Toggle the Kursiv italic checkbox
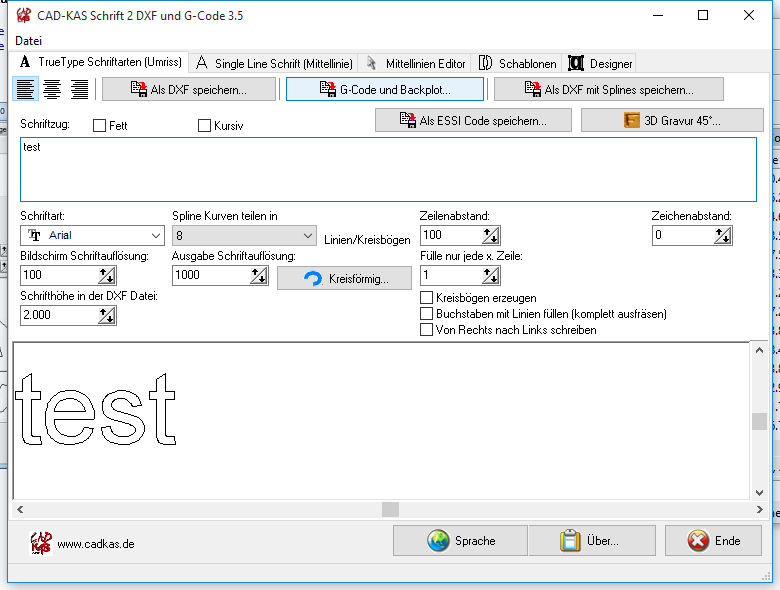 [x=205, y=126]
